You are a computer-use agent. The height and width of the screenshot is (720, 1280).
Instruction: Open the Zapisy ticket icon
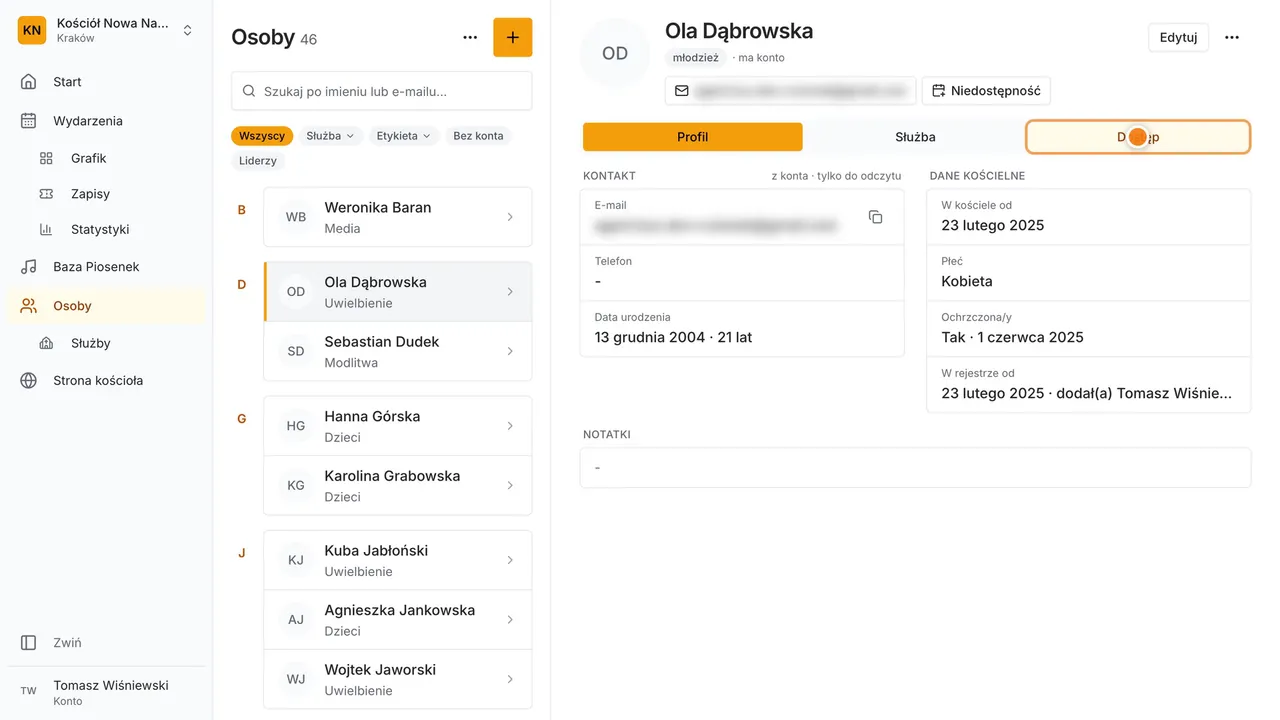pos(46,194)
